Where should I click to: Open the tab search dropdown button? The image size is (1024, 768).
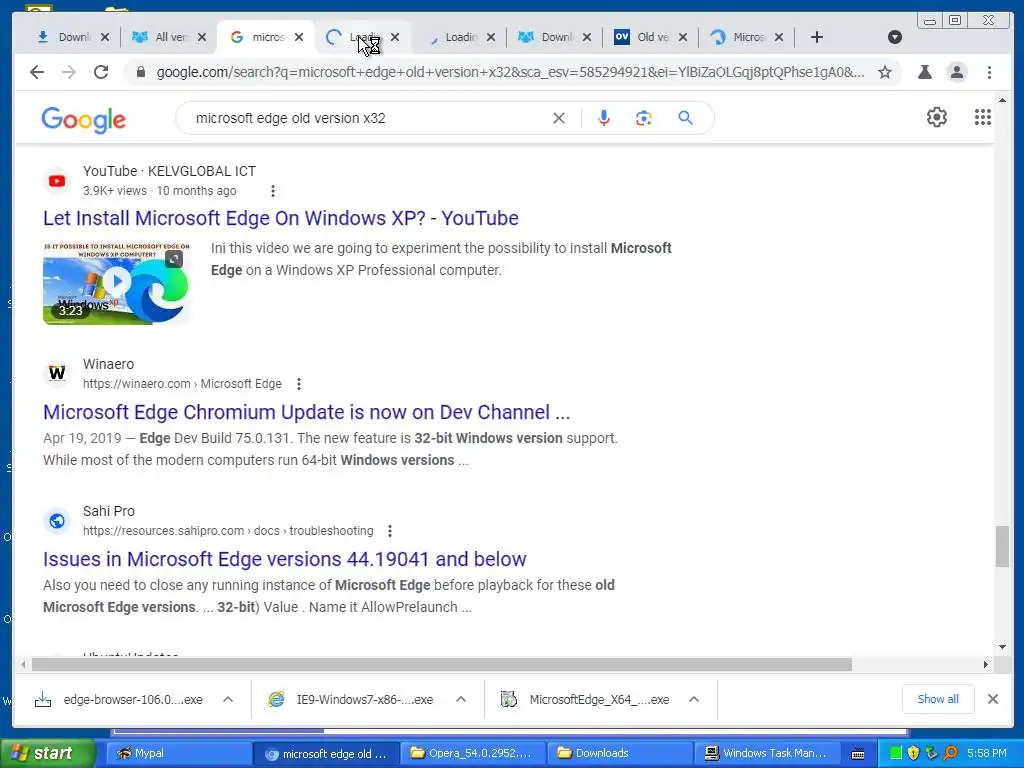(x=895, y=37)
